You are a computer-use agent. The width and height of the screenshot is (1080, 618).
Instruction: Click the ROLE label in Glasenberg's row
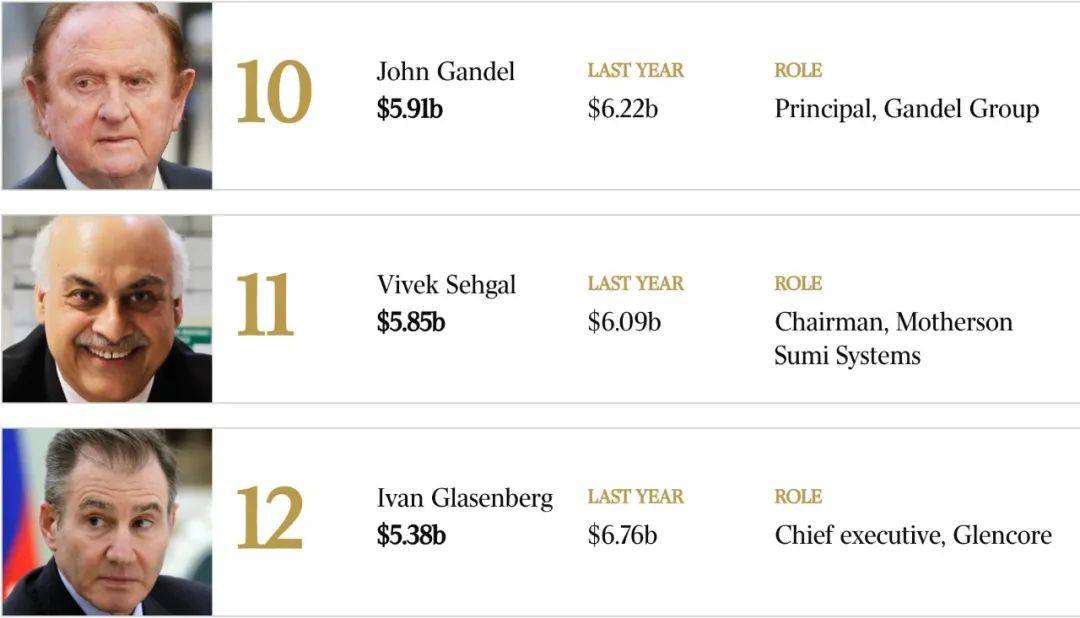[x=798, y=497]
